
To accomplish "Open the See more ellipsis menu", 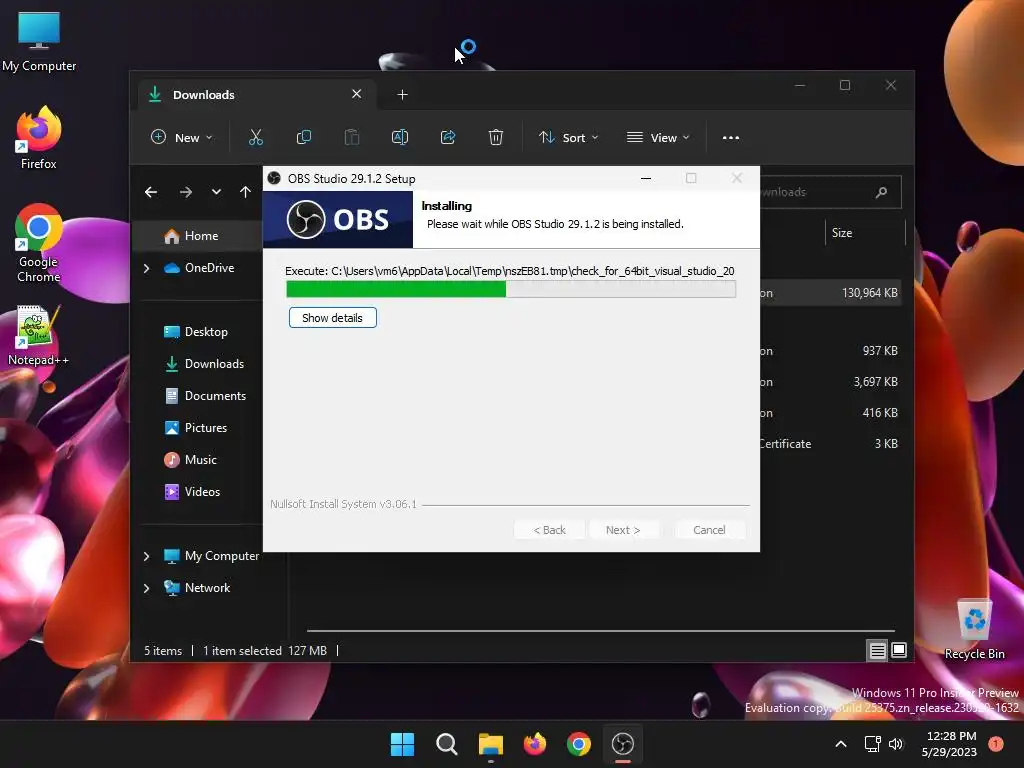I will 731,138.
